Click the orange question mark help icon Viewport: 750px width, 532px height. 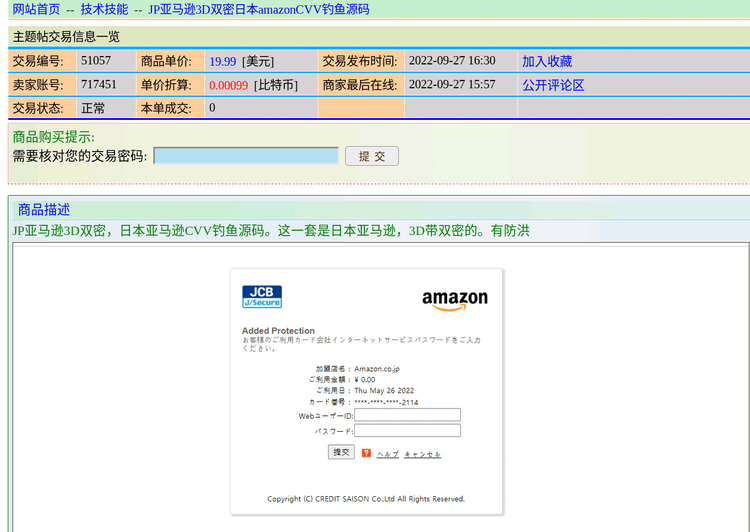366,453
